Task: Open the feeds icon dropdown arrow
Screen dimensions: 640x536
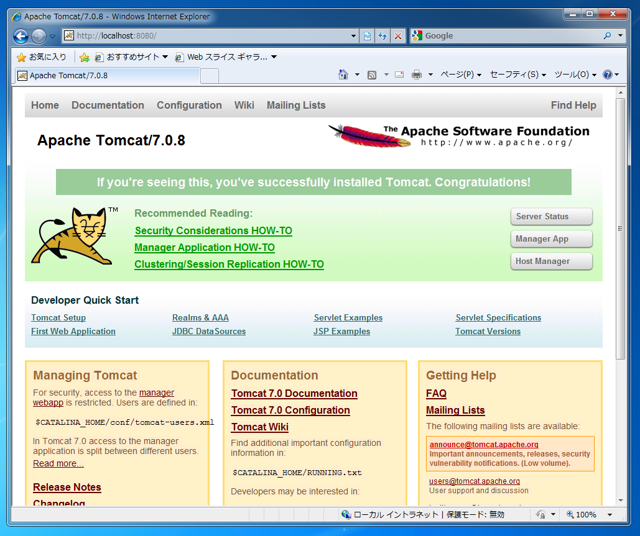Action: pyautogui.click(x=386, y=75)
